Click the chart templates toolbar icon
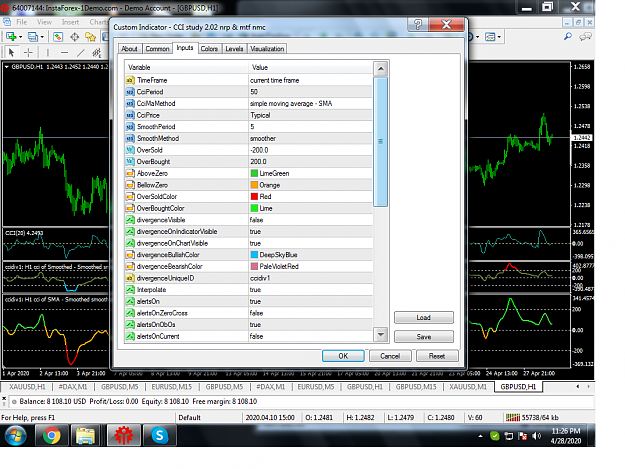The image size is (625, 469). pyautogui.click(x=490, y=37)
